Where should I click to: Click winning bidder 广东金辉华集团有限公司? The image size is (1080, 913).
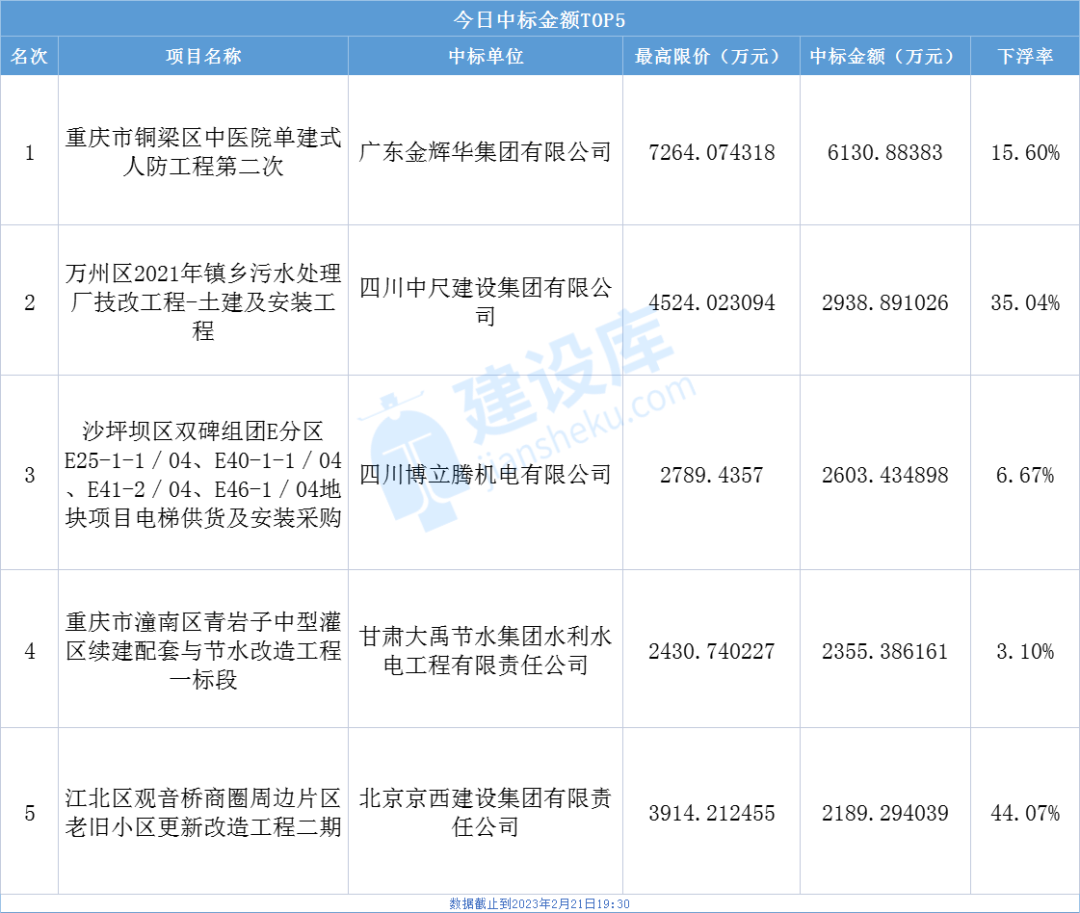click(x=485, y=153)
